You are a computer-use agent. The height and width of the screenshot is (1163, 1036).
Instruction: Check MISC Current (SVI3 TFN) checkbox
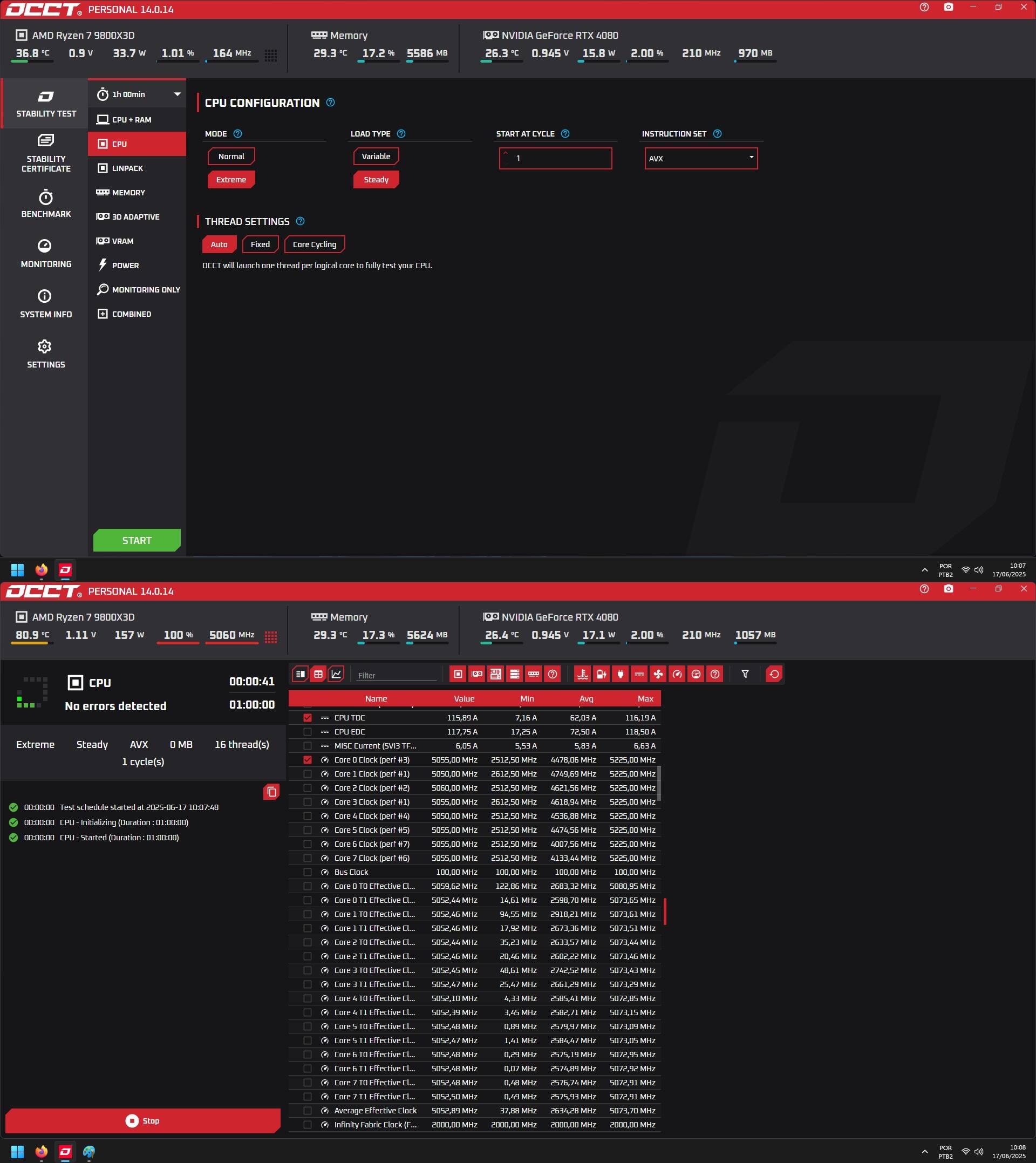tap(308, 746)
